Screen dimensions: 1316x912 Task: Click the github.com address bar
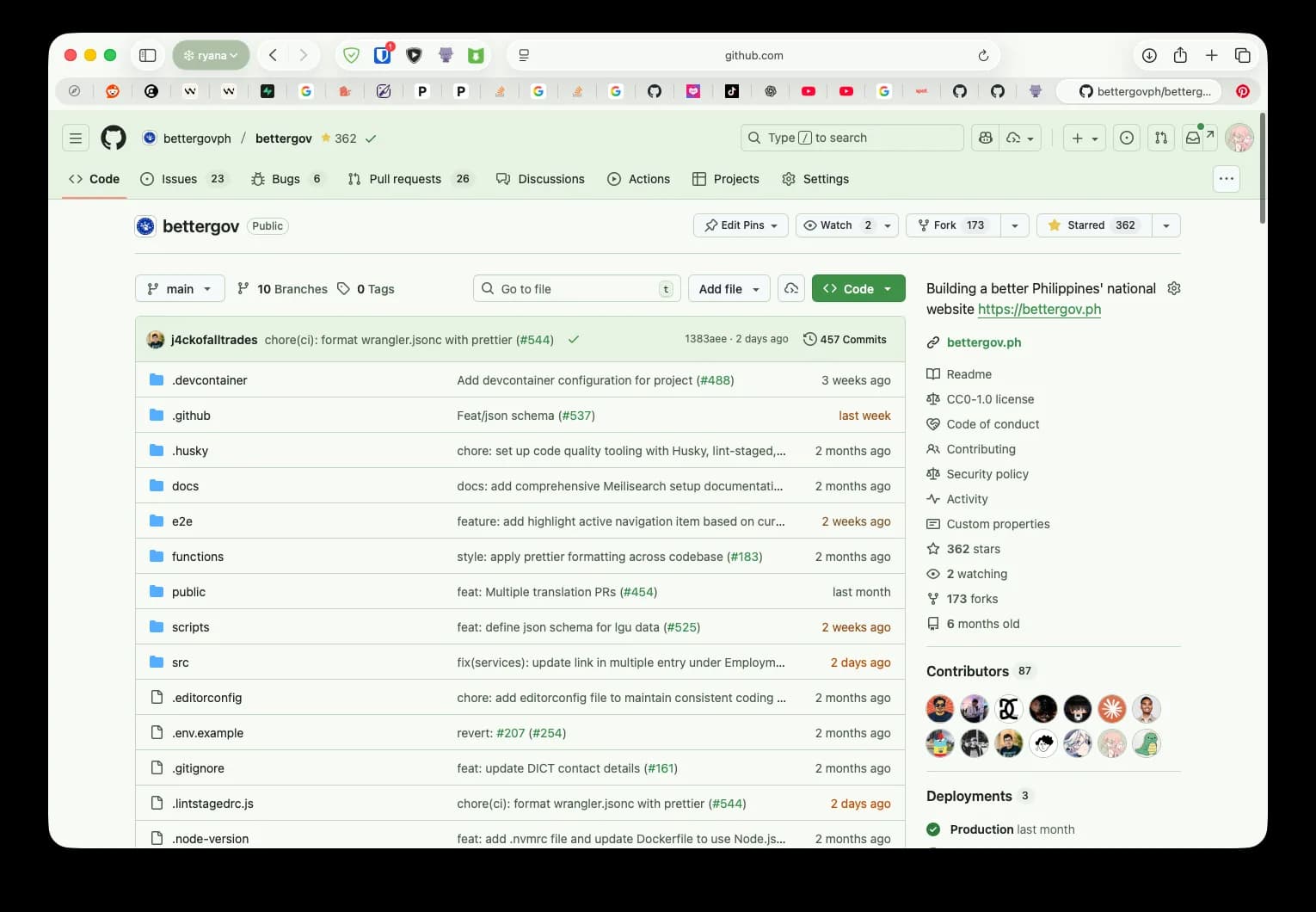coord(753,55)
